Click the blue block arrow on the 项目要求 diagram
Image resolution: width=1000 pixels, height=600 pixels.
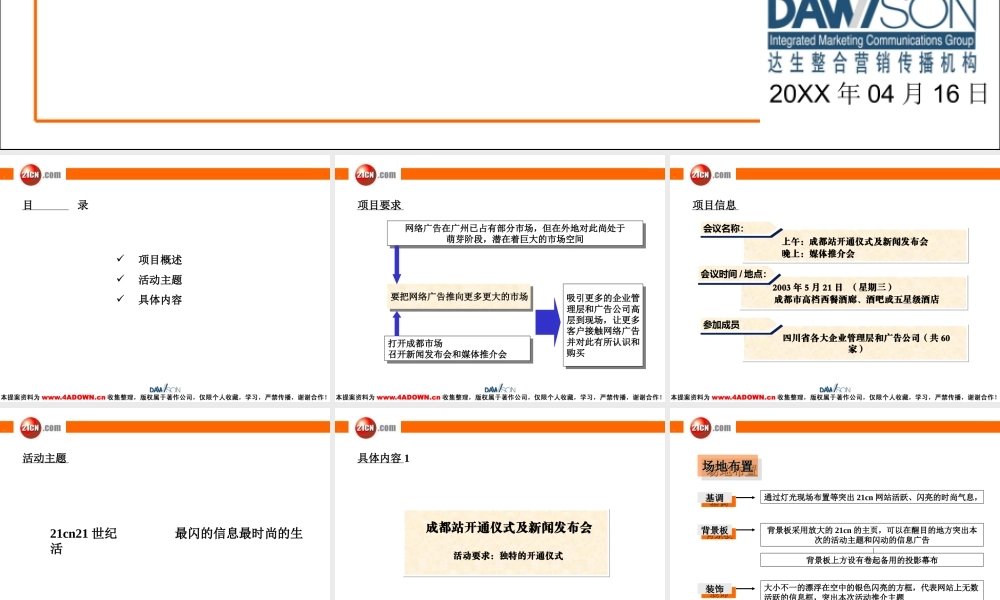545,319
